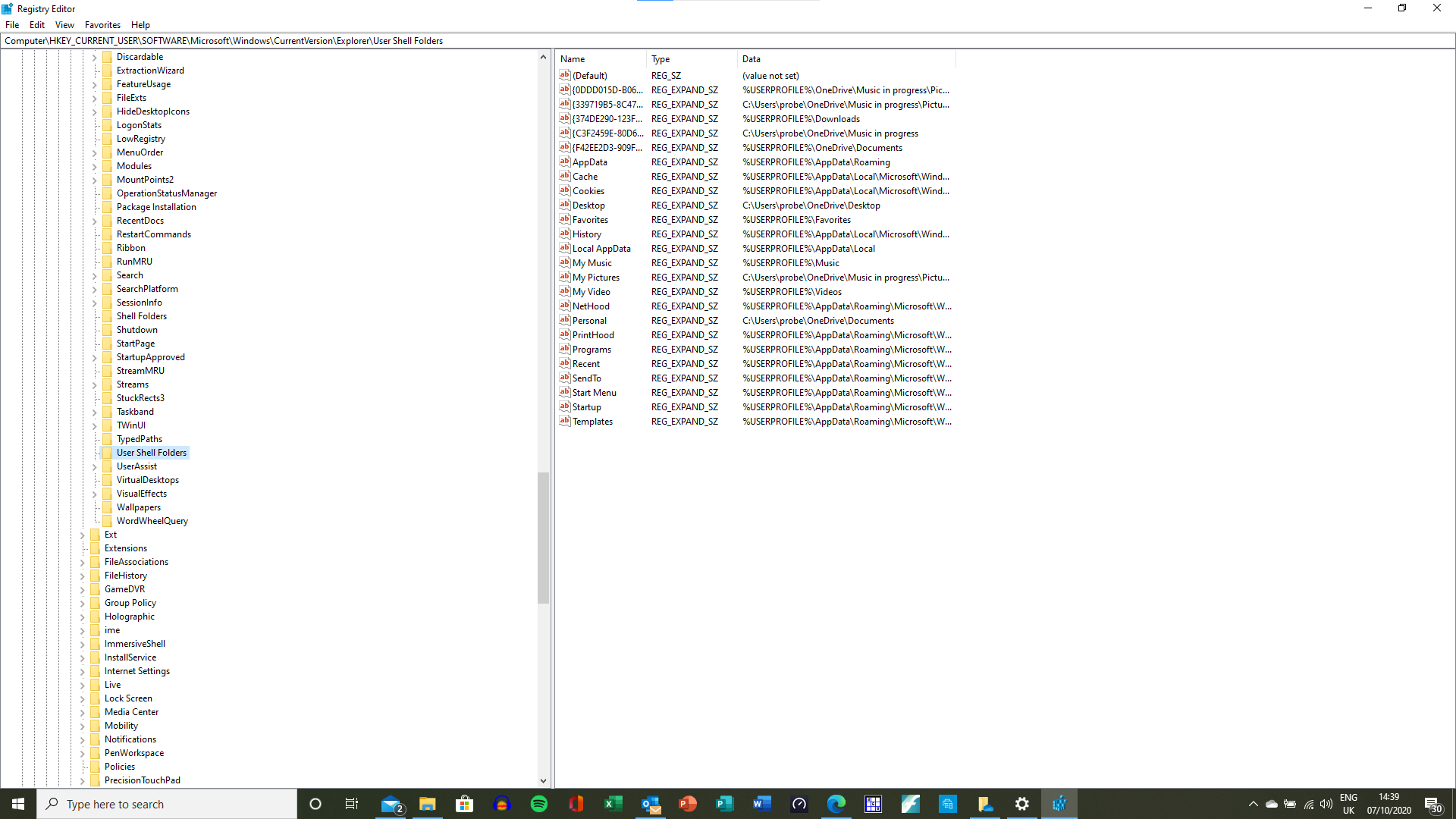Expand the Group Policy key
The height and width of the screenshot is (819, 1456).
pyautogui.click(x=83, y=604)
